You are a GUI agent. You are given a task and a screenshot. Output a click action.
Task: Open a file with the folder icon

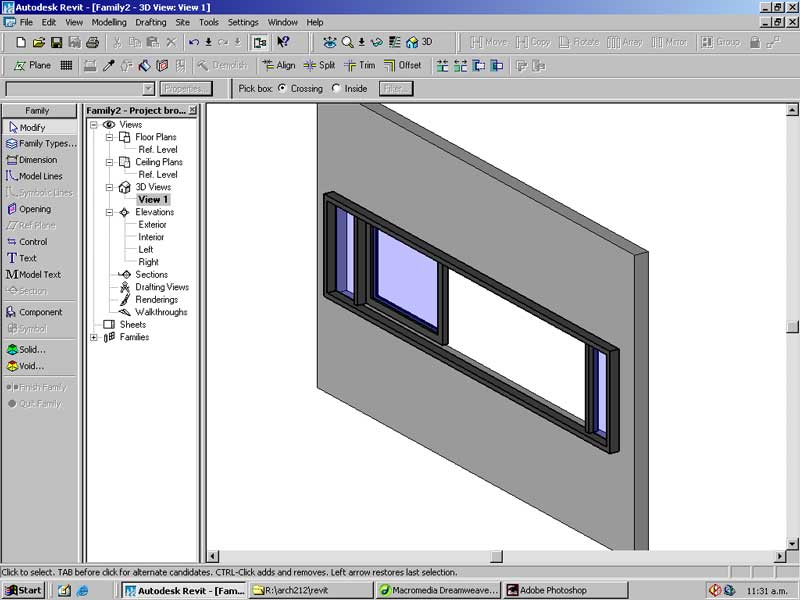[x=39, y=42]
